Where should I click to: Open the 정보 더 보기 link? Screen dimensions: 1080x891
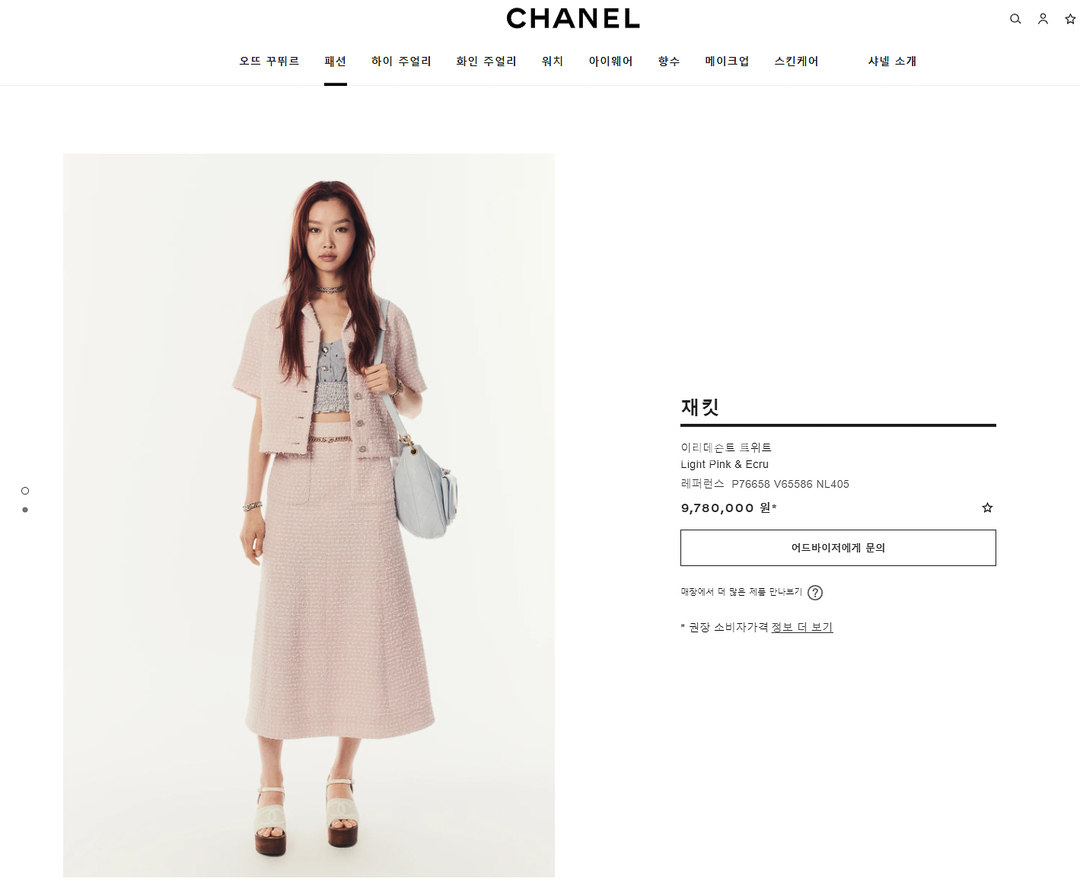(802, 627)
